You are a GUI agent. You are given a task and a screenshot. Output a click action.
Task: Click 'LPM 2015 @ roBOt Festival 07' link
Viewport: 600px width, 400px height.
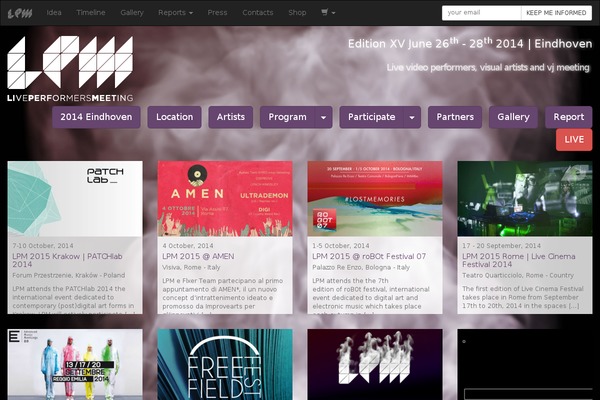click(369, 256)
